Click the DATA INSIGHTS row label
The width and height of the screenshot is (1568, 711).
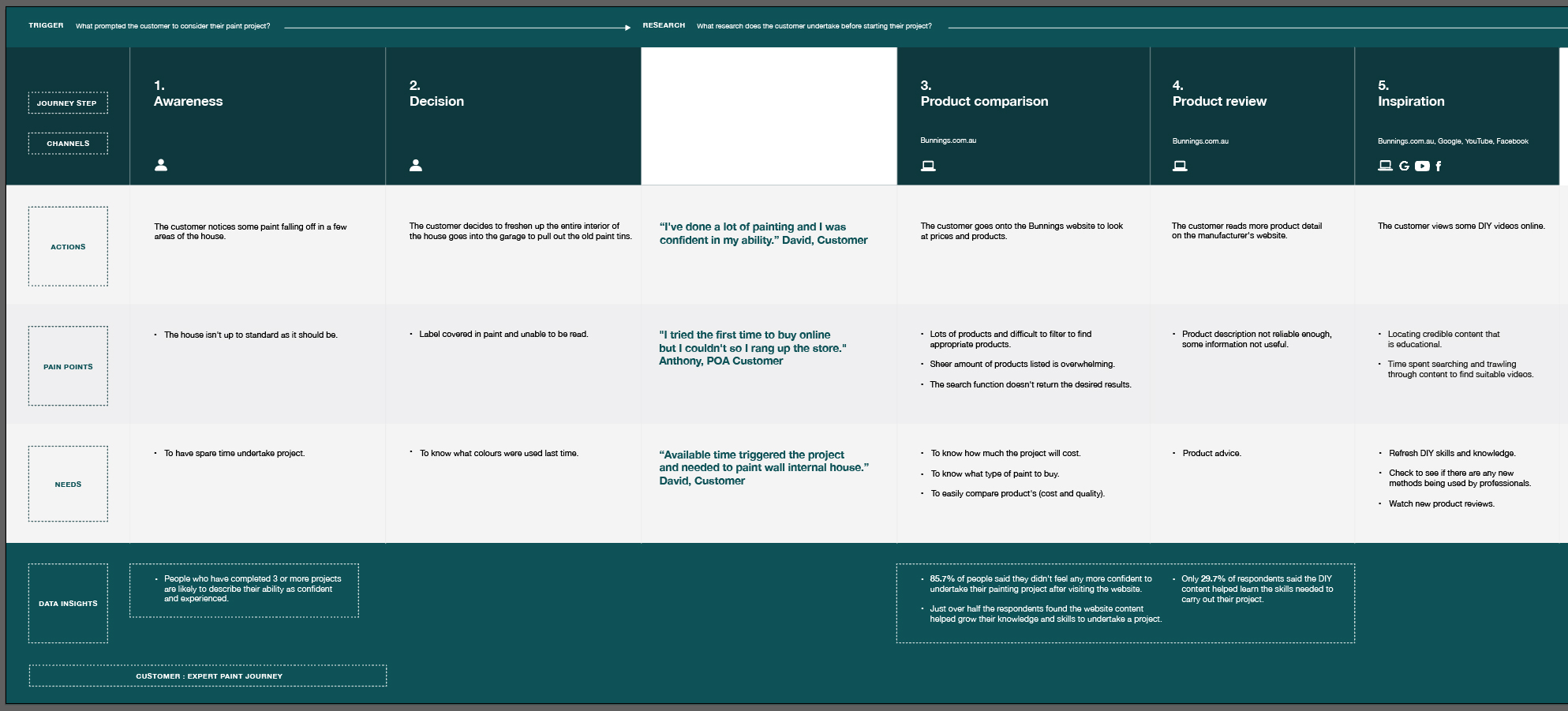click(68, 603)
